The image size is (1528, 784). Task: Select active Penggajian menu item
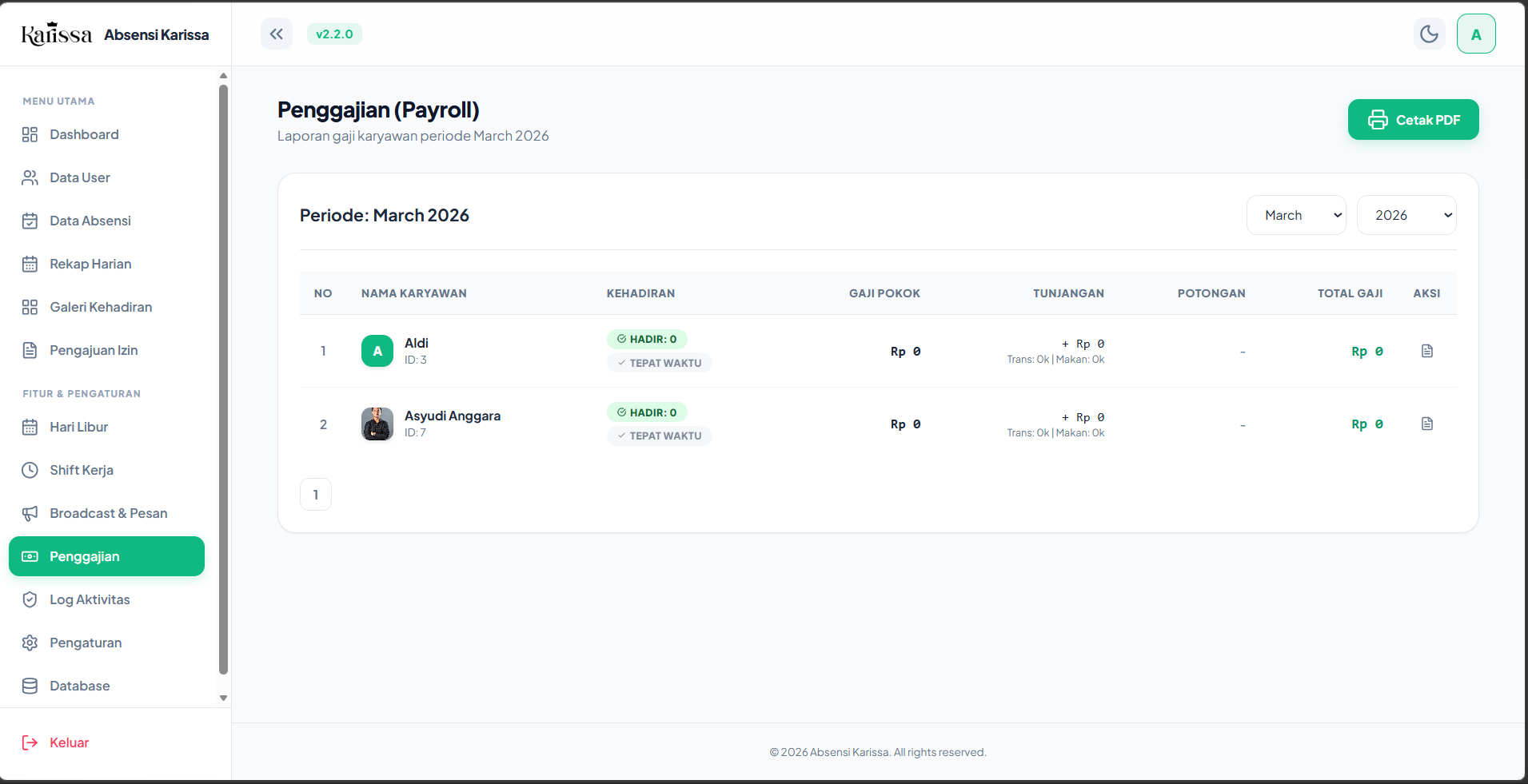106,556
